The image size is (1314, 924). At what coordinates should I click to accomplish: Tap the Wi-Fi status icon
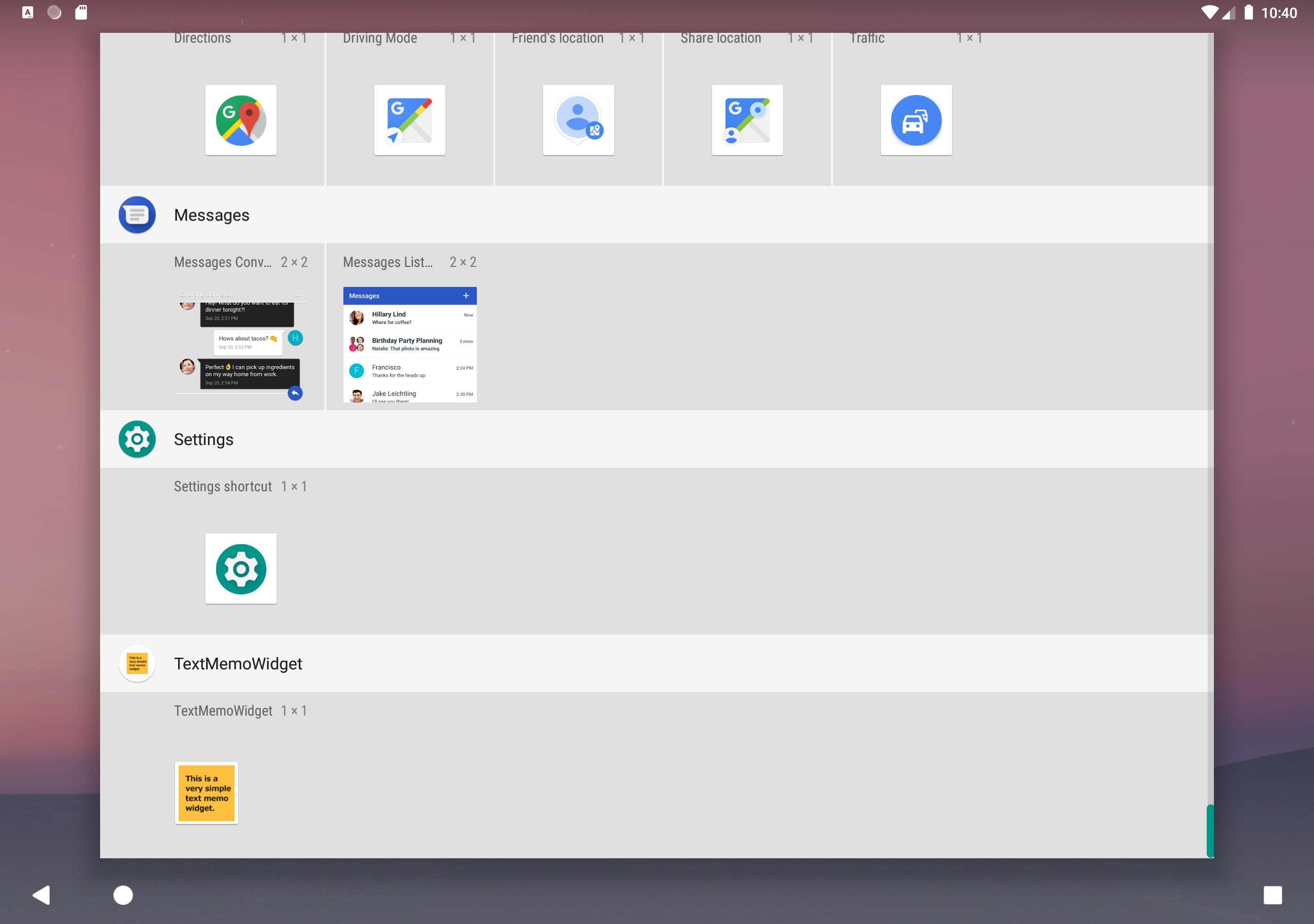point(1209,12)
